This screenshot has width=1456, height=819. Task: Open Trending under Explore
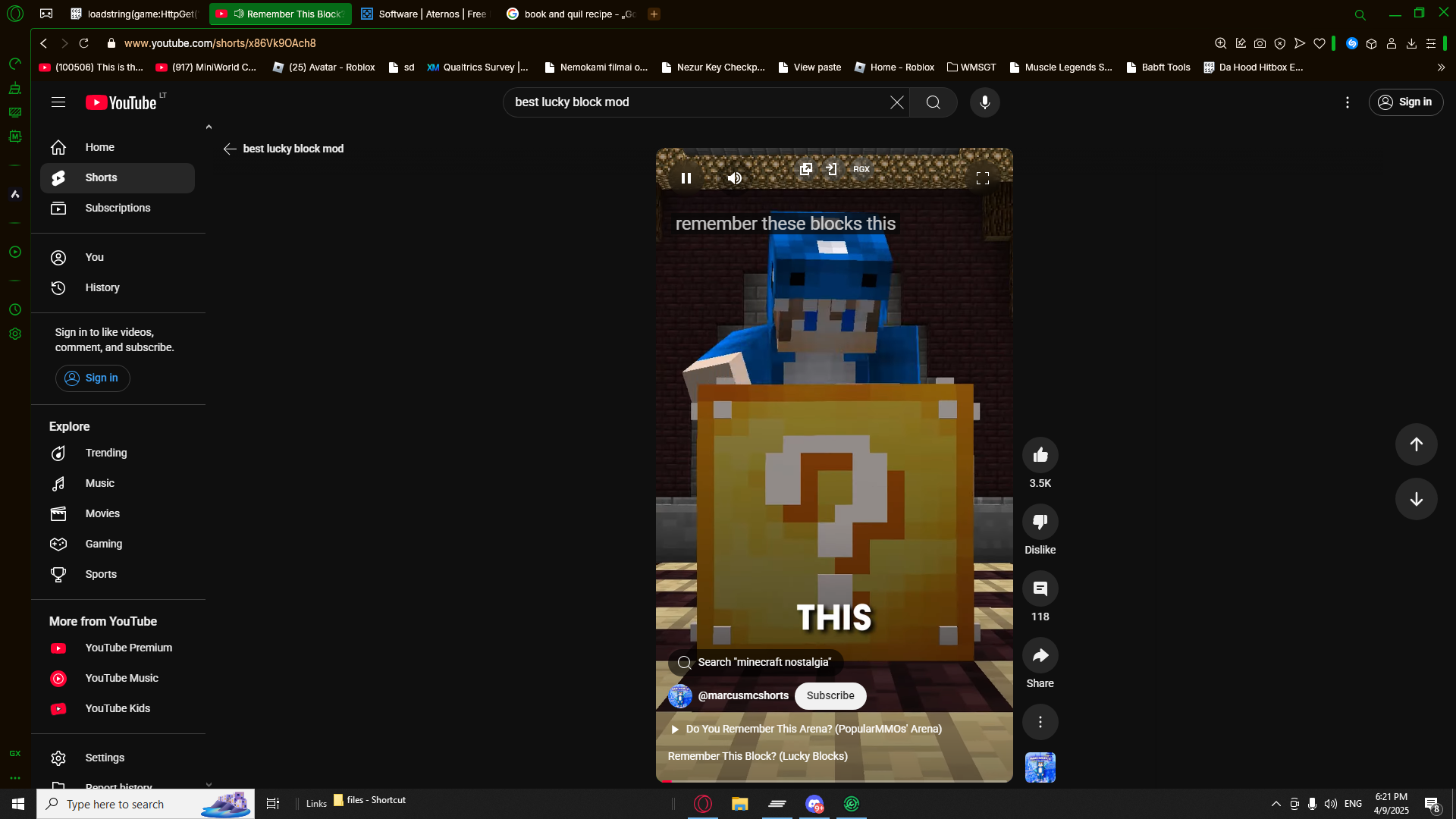tap(118, 453)
